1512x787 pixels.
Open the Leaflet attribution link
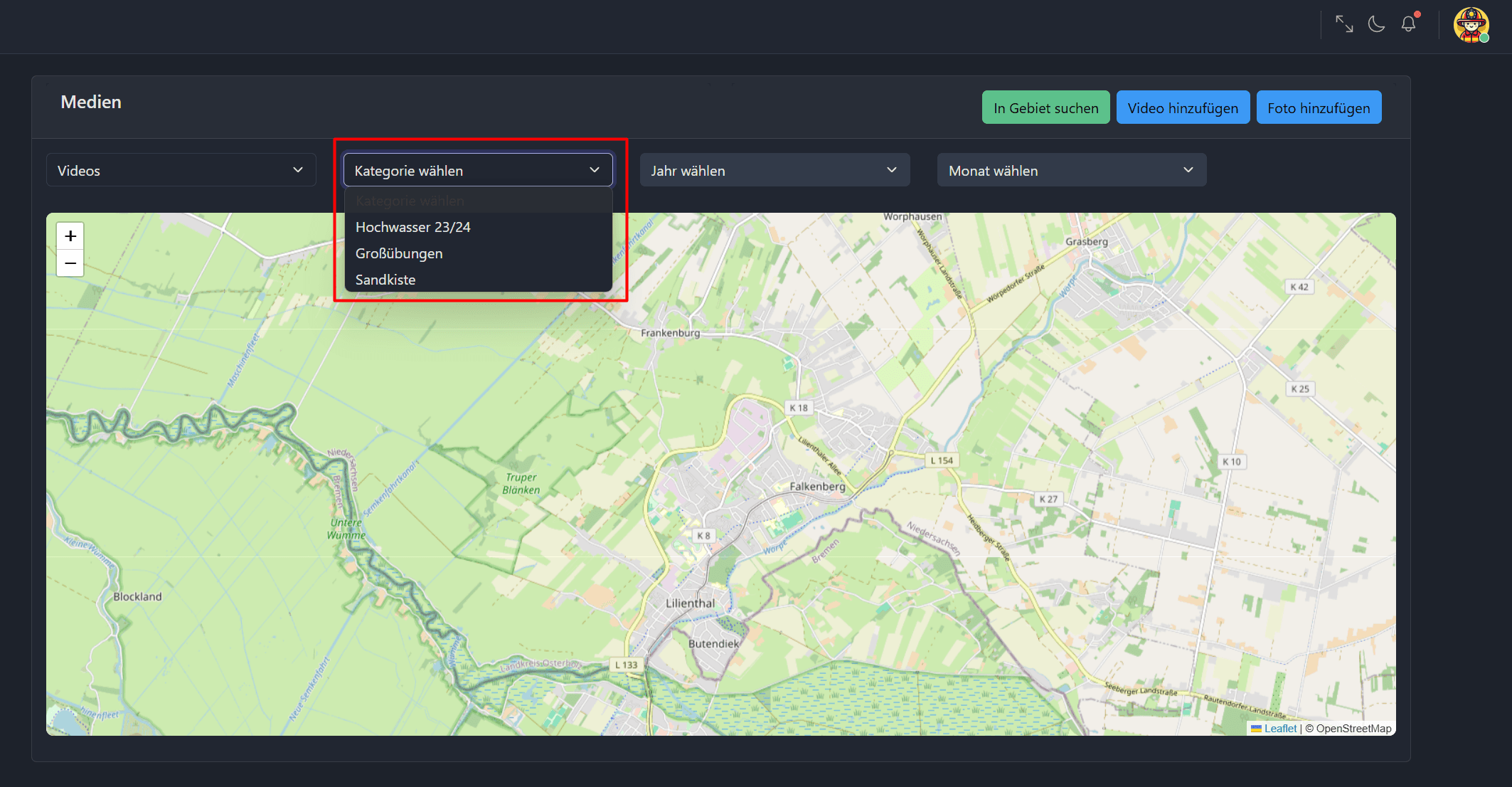pyautogui.click(x=1280, y=728)
